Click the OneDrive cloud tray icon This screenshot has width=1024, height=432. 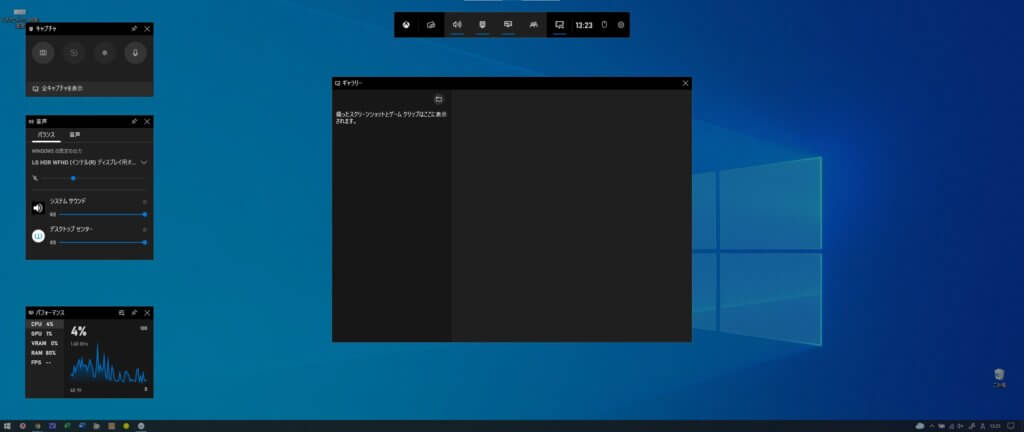tap(920, 426)
